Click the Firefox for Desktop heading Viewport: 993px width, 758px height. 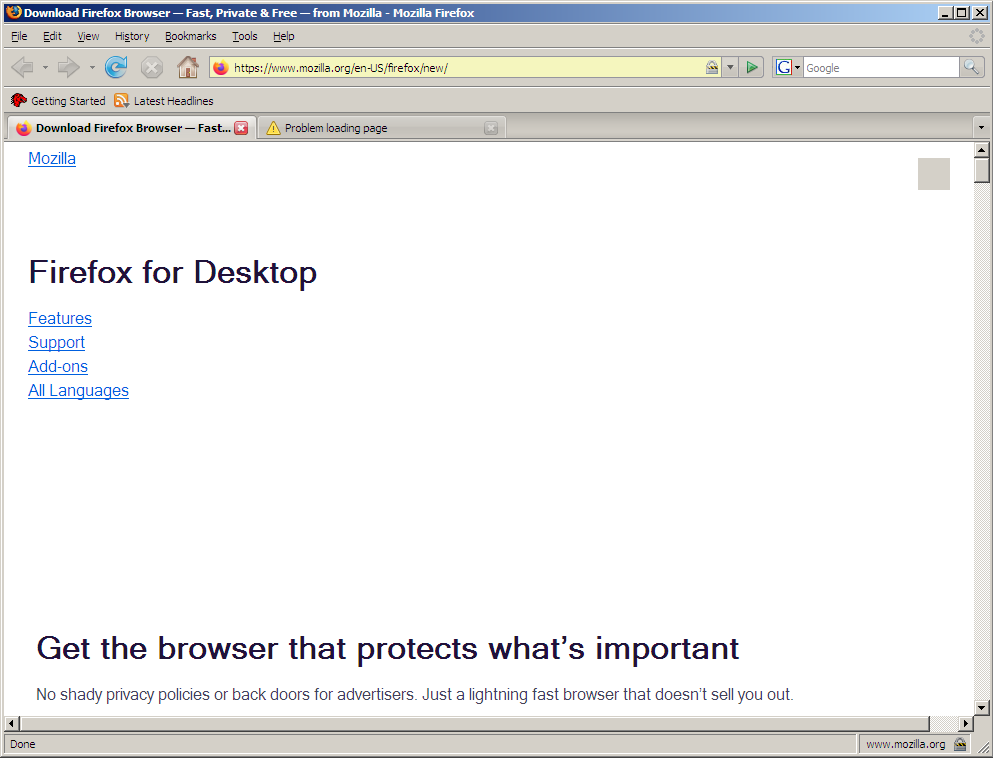(x=173, y=272)
